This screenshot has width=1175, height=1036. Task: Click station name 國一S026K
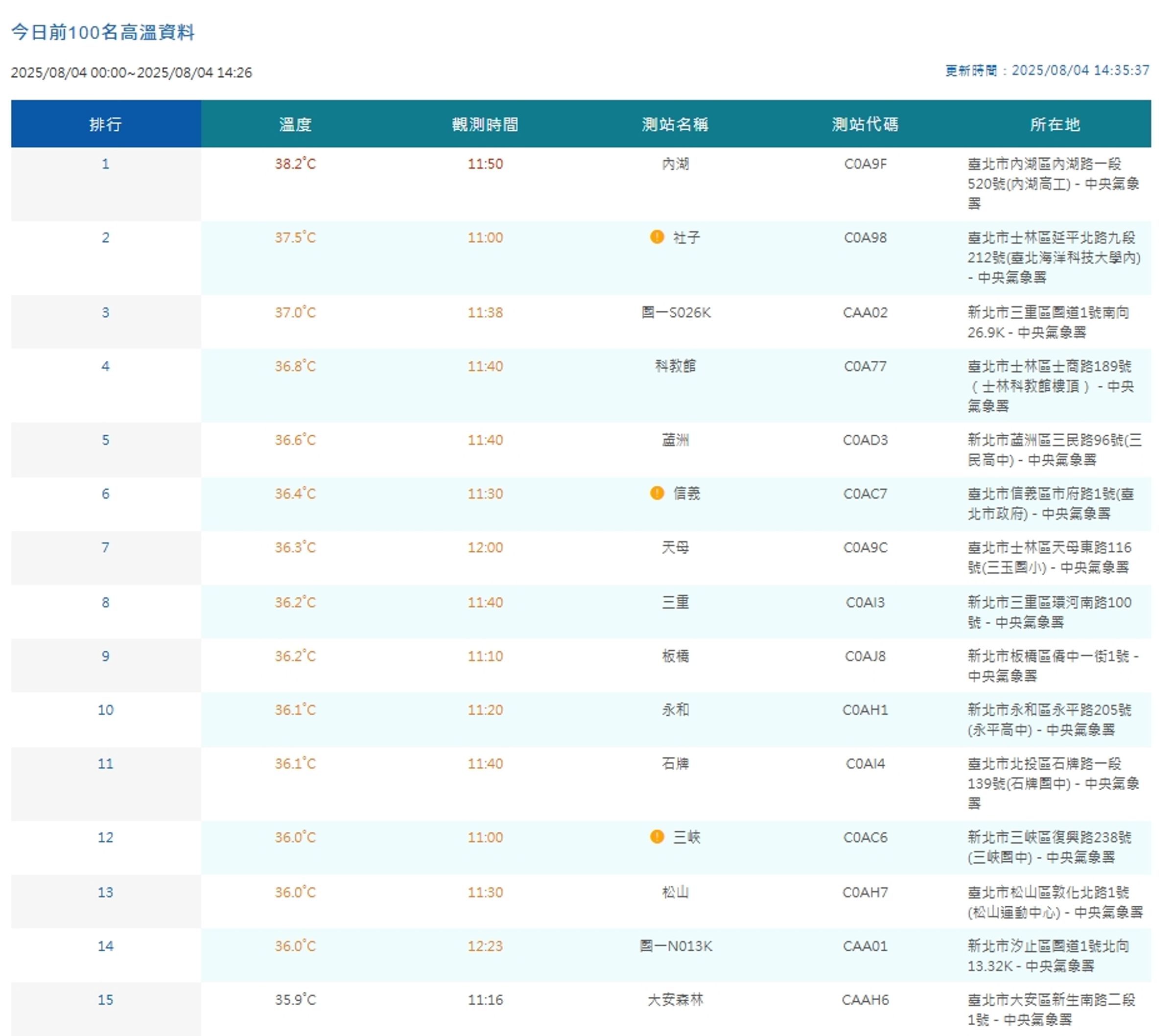point(676,312)
